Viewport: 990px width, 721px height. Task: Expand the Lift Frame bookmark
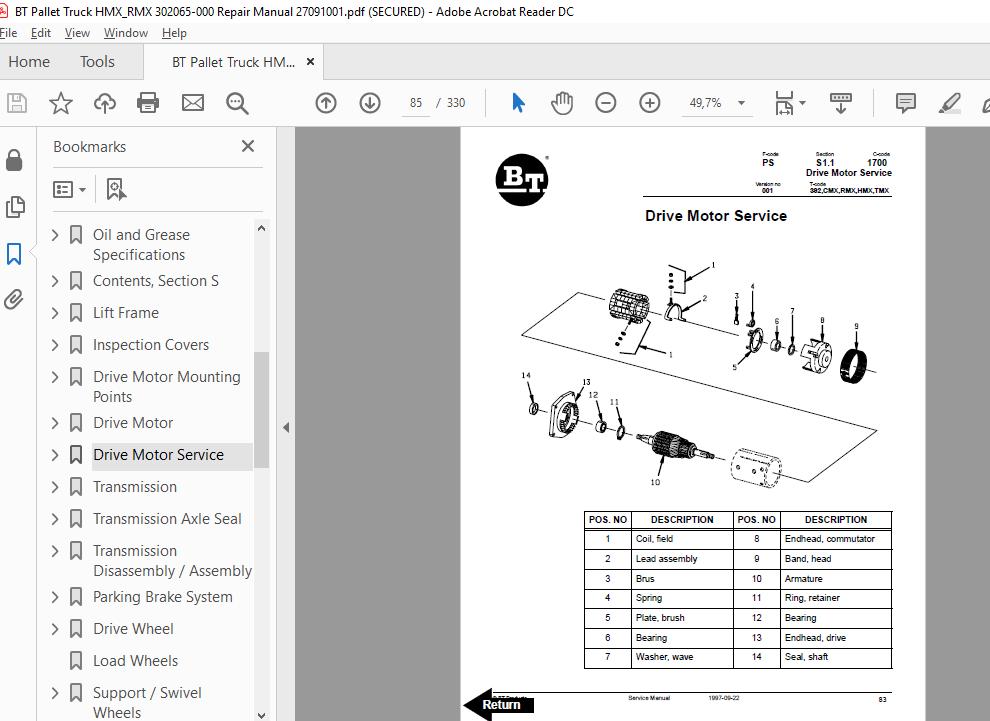[55, 313]
